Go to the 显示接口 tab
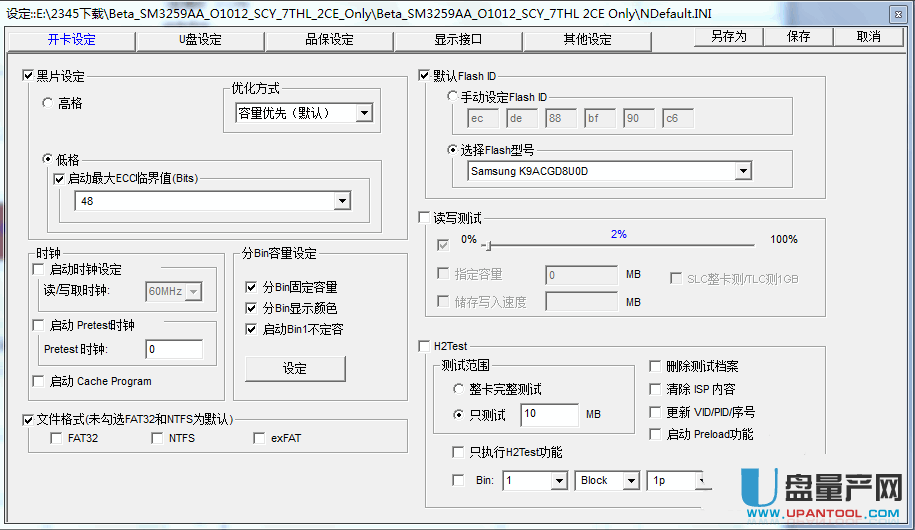Image resolution: width=915 pixels, height=530 pixels. coord(458,40)
